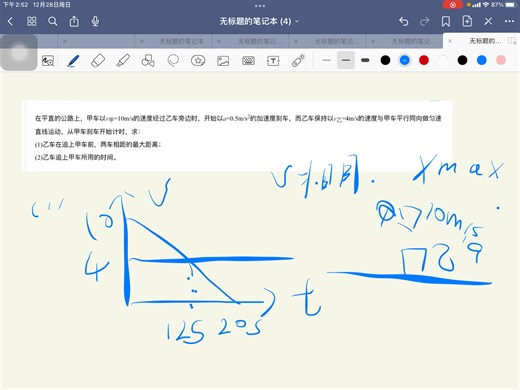This screenshot has width=520, height=390.
Task: Start audio recording with the microphone icon
Action: click(95, 22)
